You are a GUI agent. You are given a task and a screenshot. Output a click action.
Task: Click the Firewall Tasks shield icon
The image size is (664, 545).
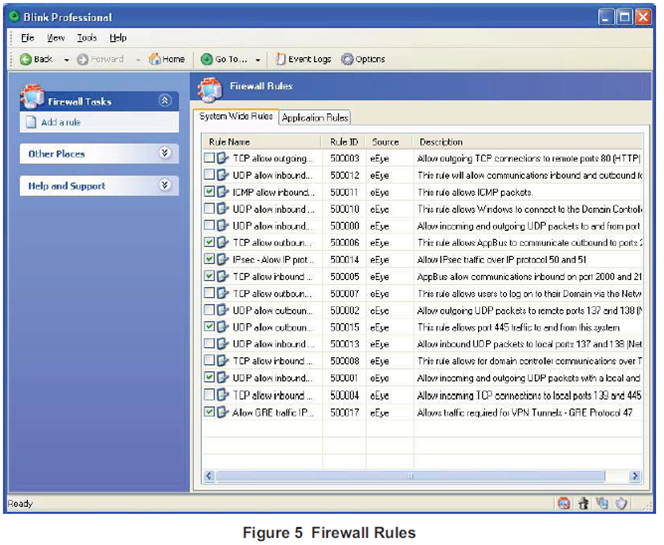(x=31, y=97)
